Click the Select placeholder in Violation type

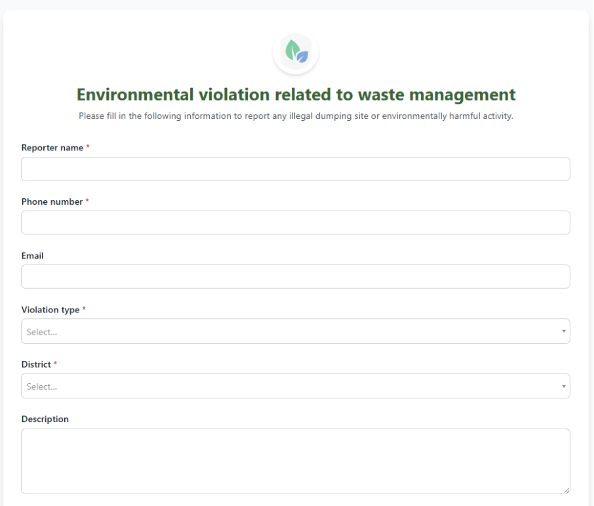point(42,332)
